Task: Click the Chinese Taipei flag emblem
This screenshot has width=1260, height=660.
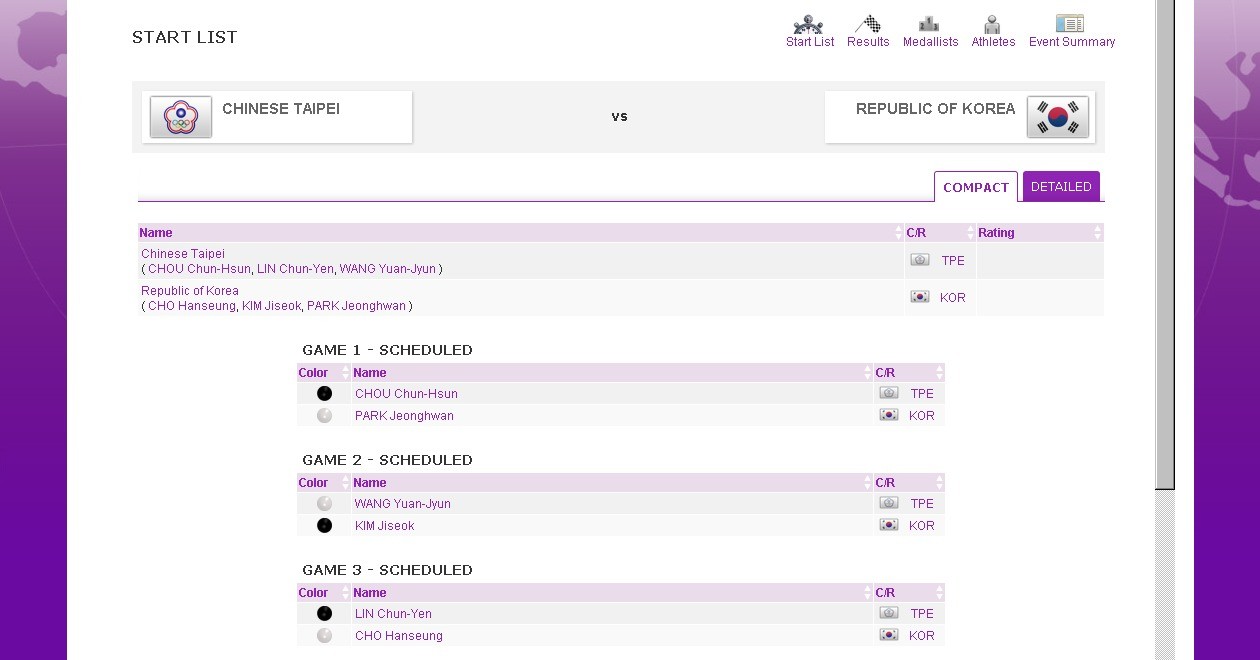Action: click(181, 117)
